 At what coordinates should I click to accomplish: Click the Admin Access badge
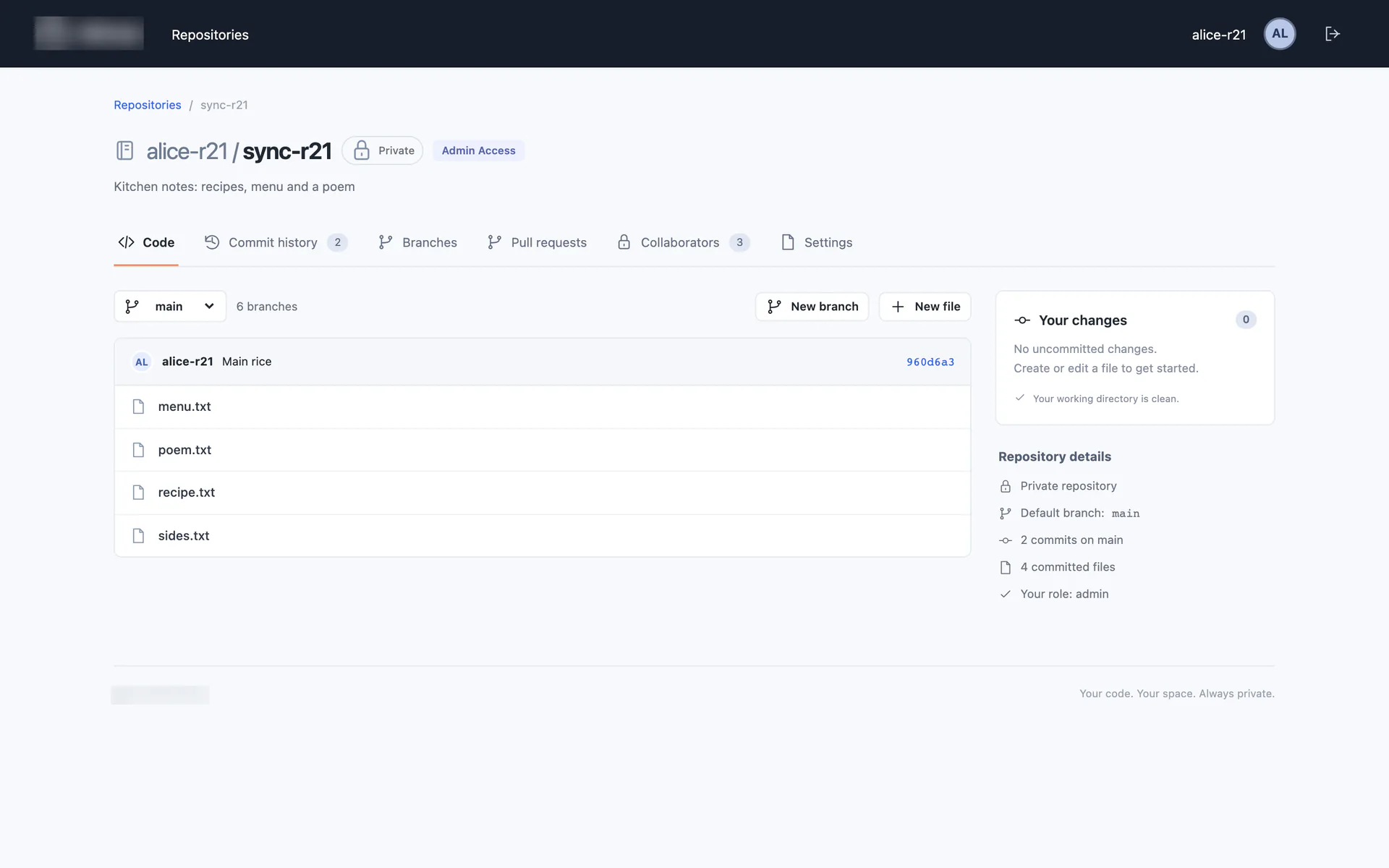tap(479, 150)
